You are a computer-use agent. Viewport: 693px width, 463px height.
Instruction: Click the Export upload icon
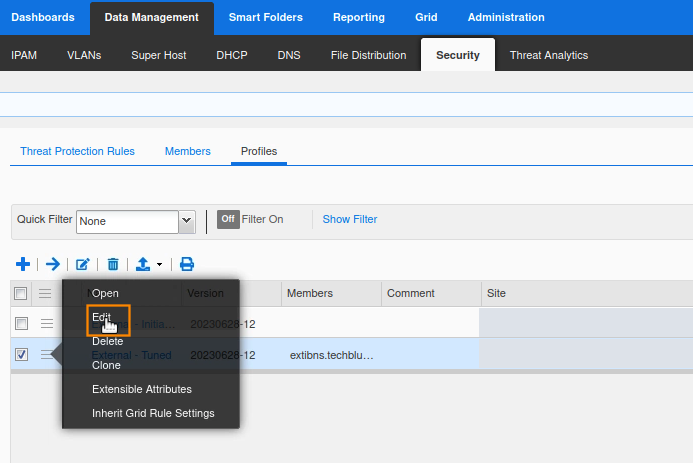pyautogui.click(x=143, y=264)
